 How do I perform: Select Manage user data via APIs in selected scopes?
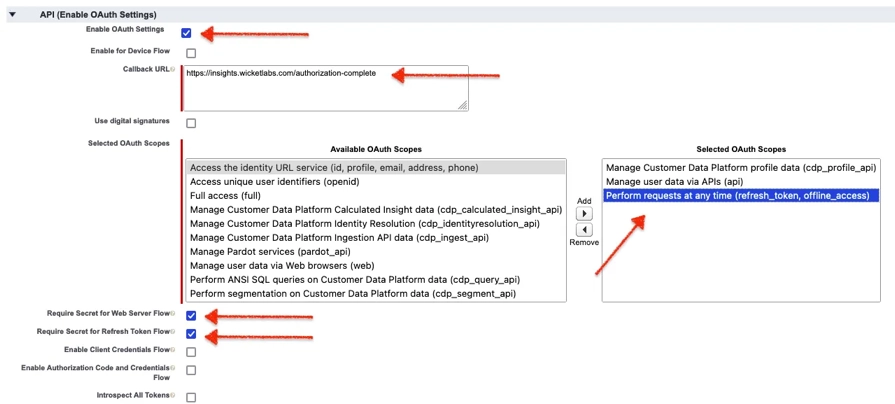675,182
